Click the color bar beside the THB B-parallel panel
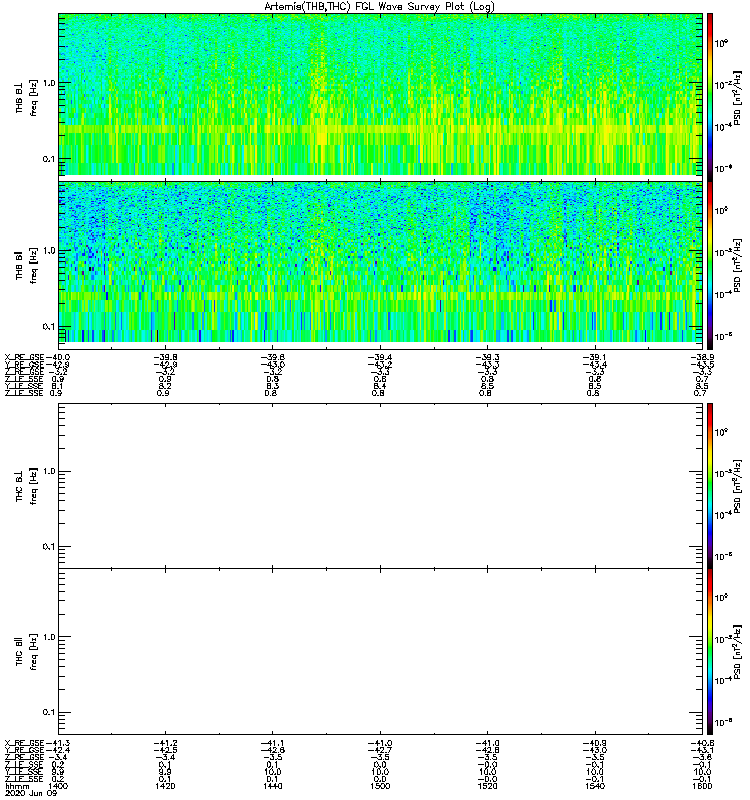750x800 pixels. 710,265
